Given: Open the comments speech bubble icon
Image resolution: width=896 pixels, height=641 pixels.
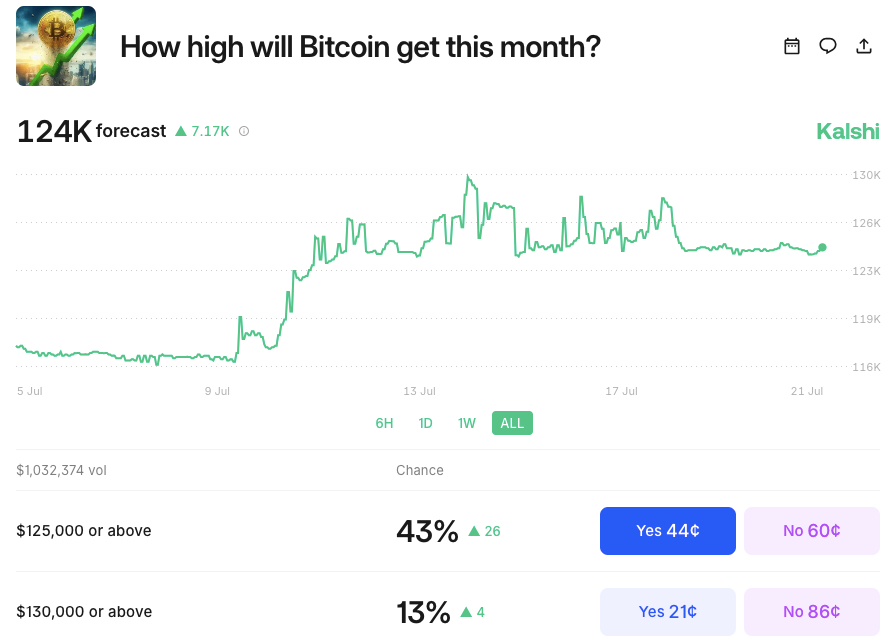Looking at the screenshot, I should (828, 46).
